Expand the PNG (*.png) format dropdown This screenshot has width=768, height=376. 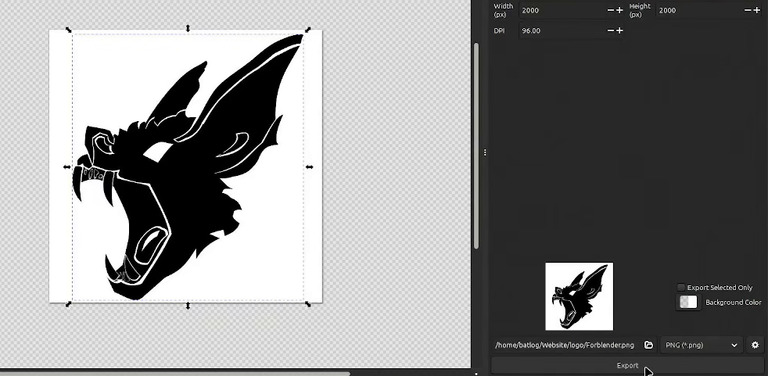701,345
